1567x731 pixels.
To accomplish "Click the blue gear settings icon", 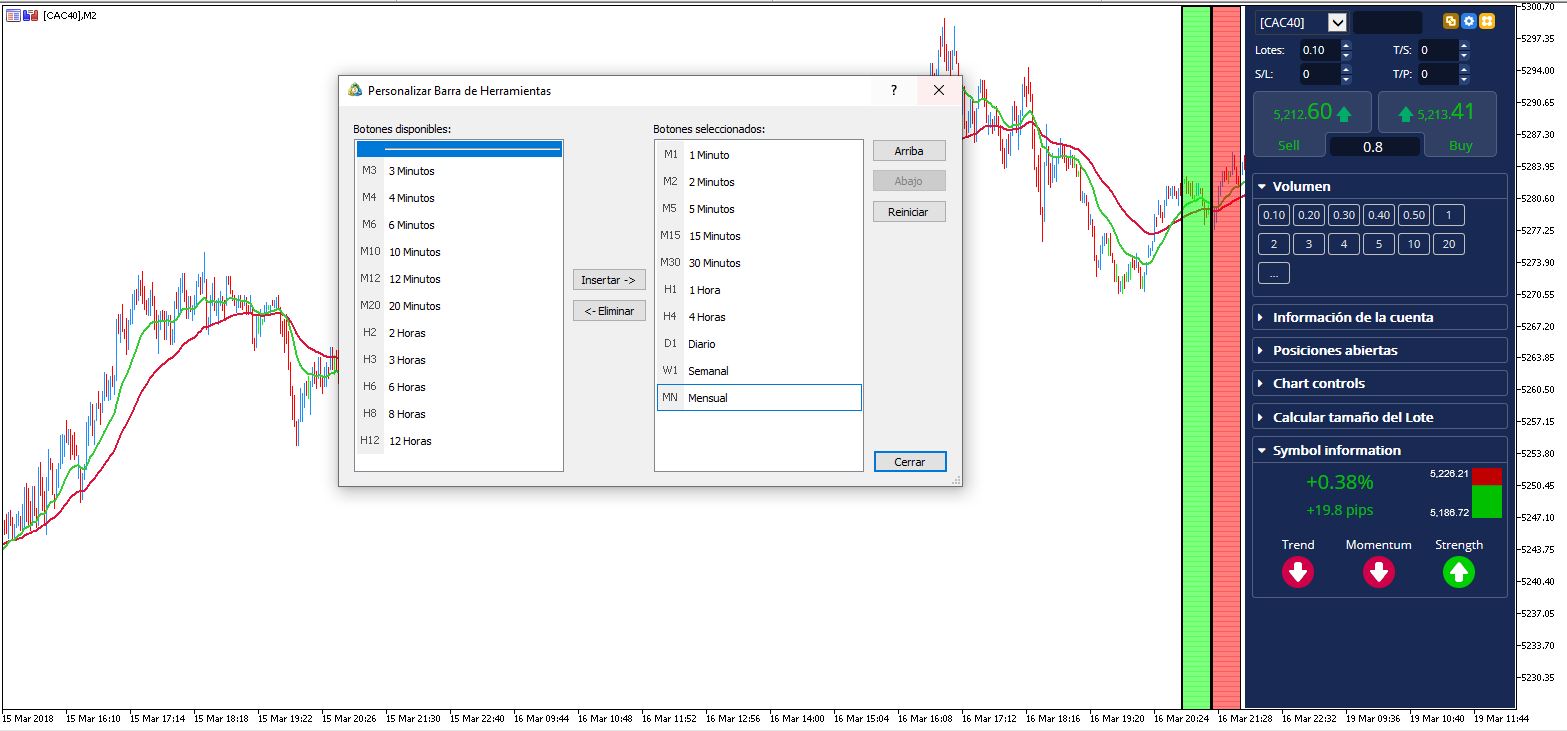I will (1469, 21).
